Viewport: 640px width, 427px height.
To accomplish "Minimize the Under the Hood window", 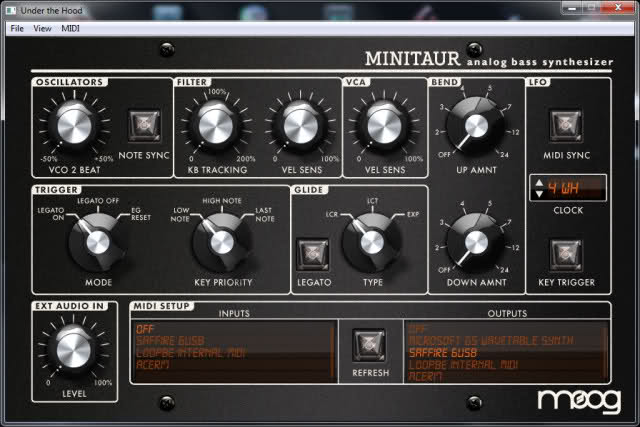I will 572,8.
